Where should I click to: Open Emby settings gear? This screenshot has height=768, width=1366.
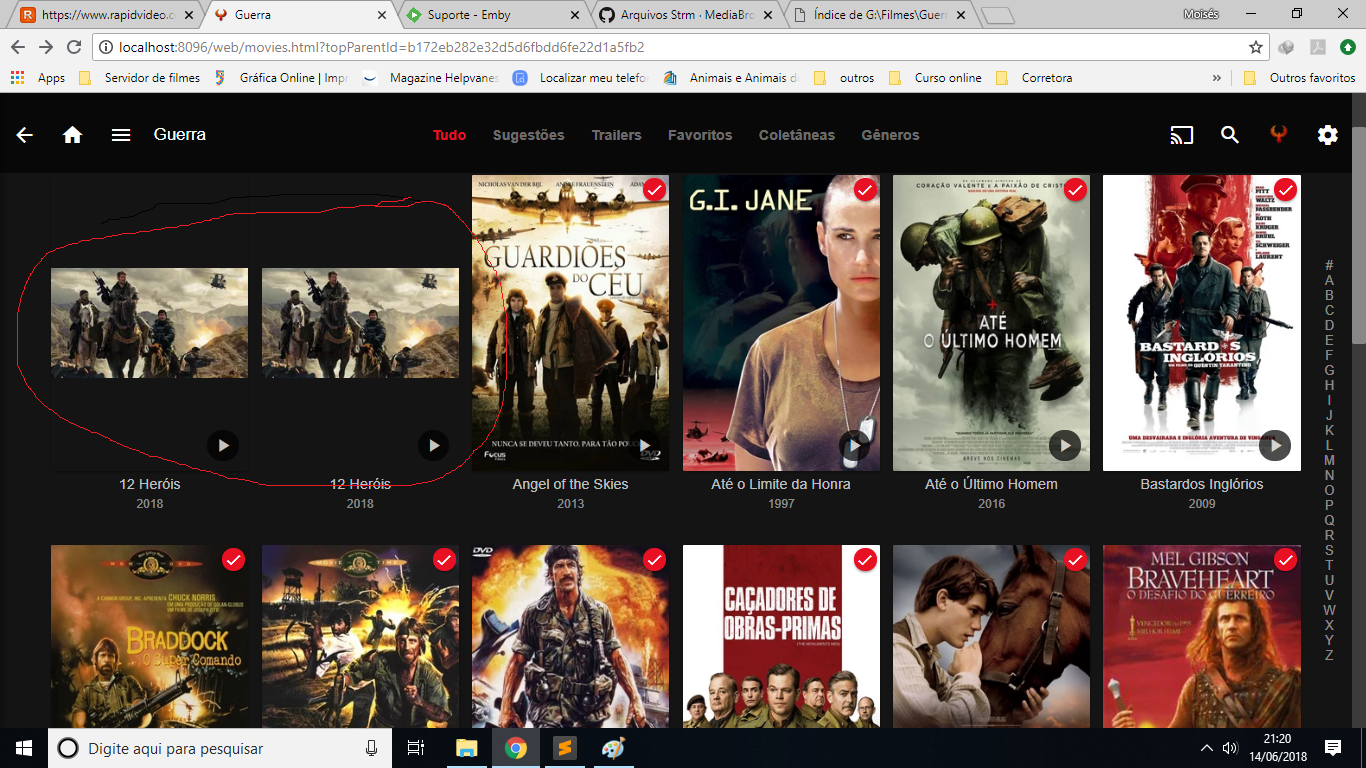point(1328,135)
